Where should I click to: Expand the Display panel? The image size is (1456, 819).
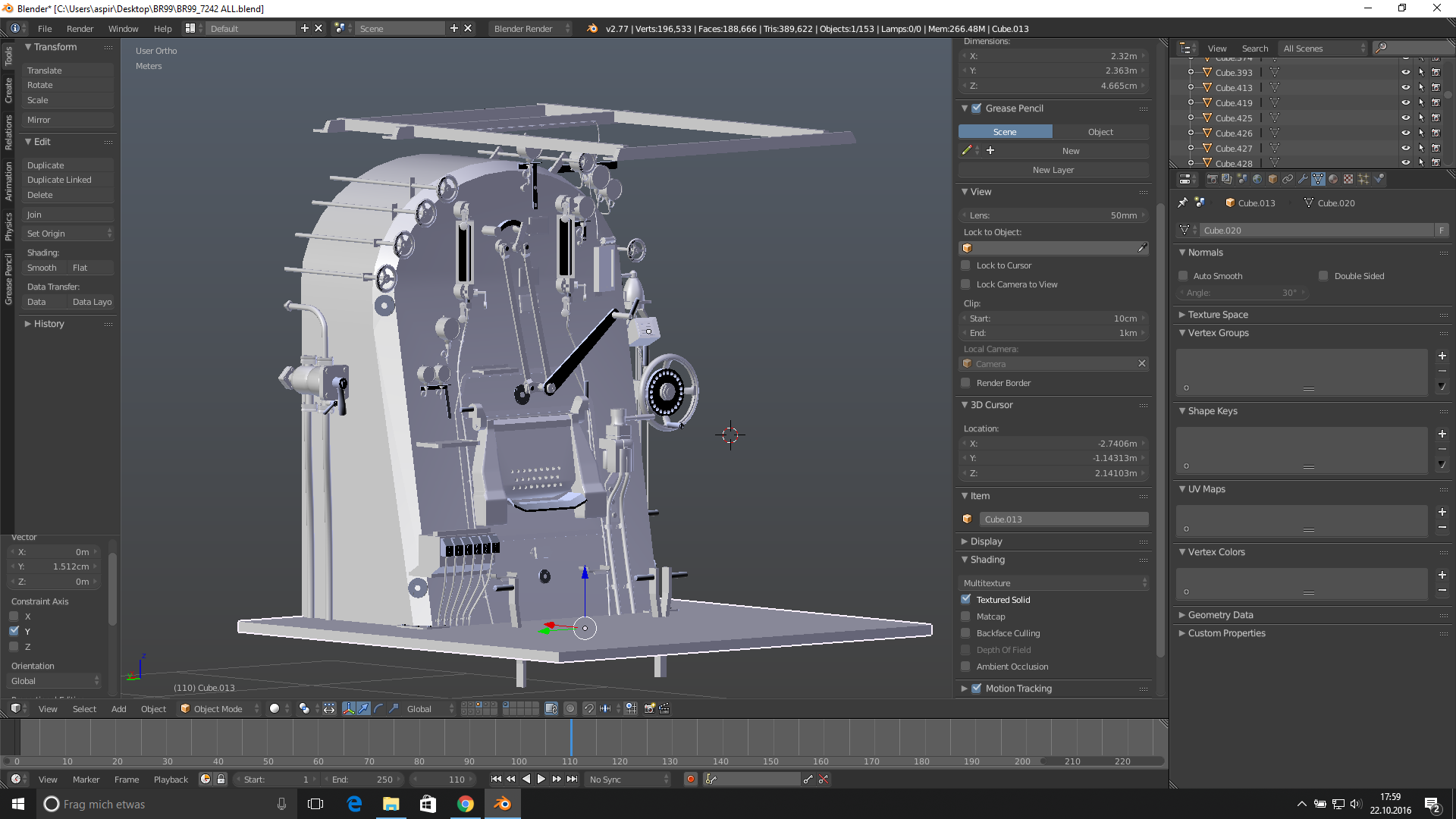(x=986, y=541)
